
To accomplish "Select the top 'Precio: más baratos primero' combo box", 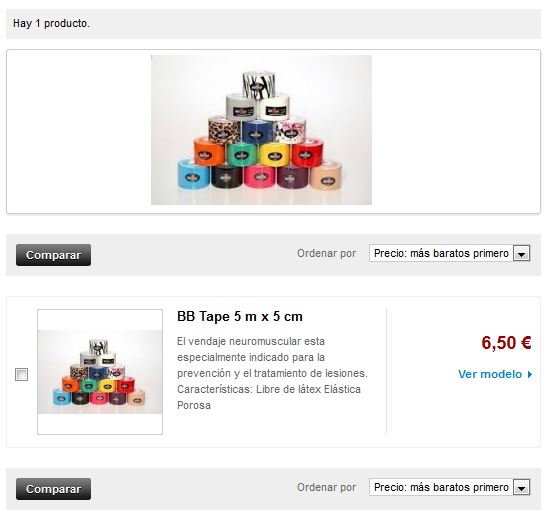I will (449, 253).
